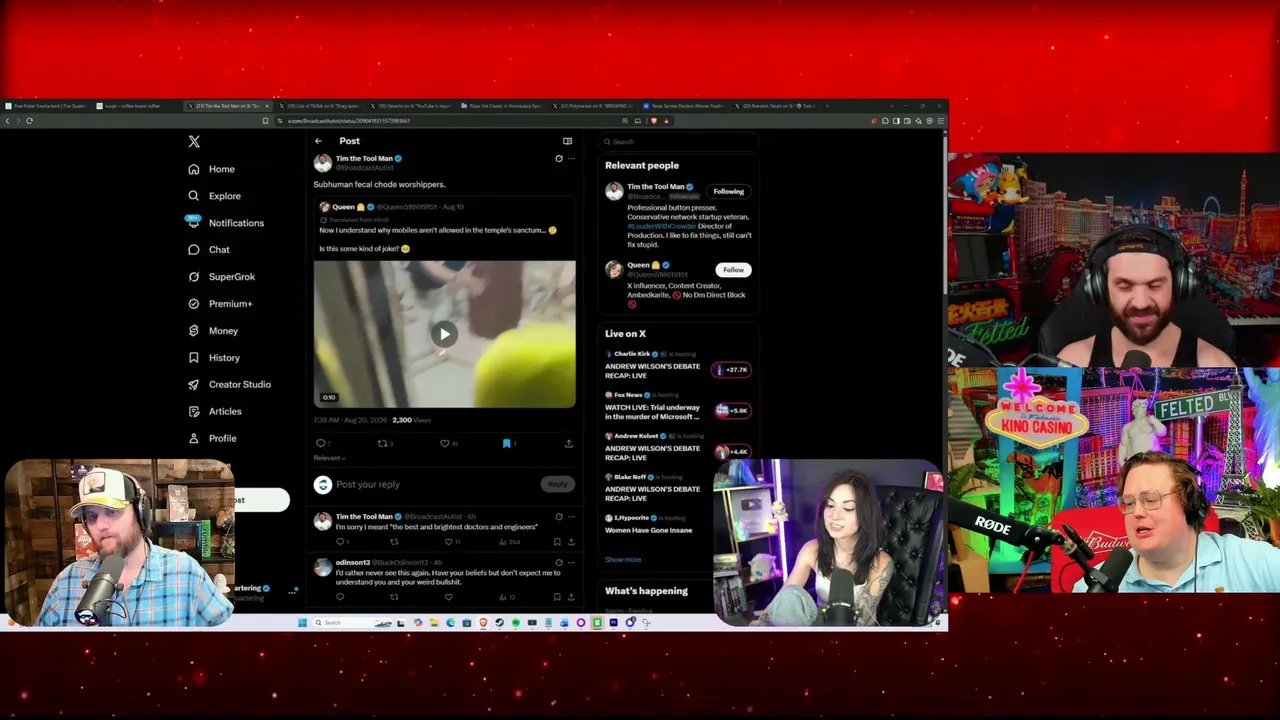Open more options on Tim's reply comment
Screen dimensions: 1280x720
click(x=571, y=517)
